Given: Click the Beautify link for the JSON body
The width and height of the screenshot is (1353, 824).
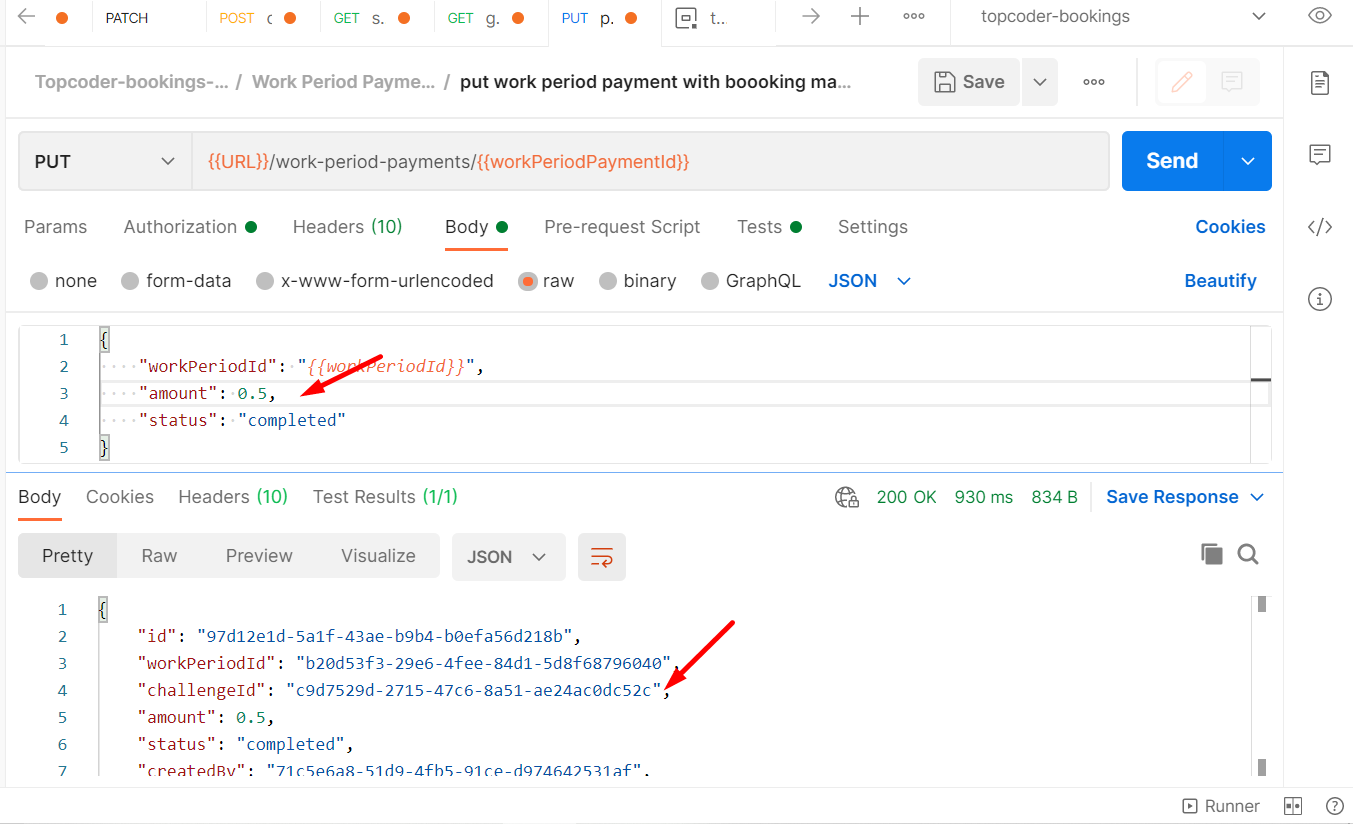Looking at the screenshot, I should 1220,281.
